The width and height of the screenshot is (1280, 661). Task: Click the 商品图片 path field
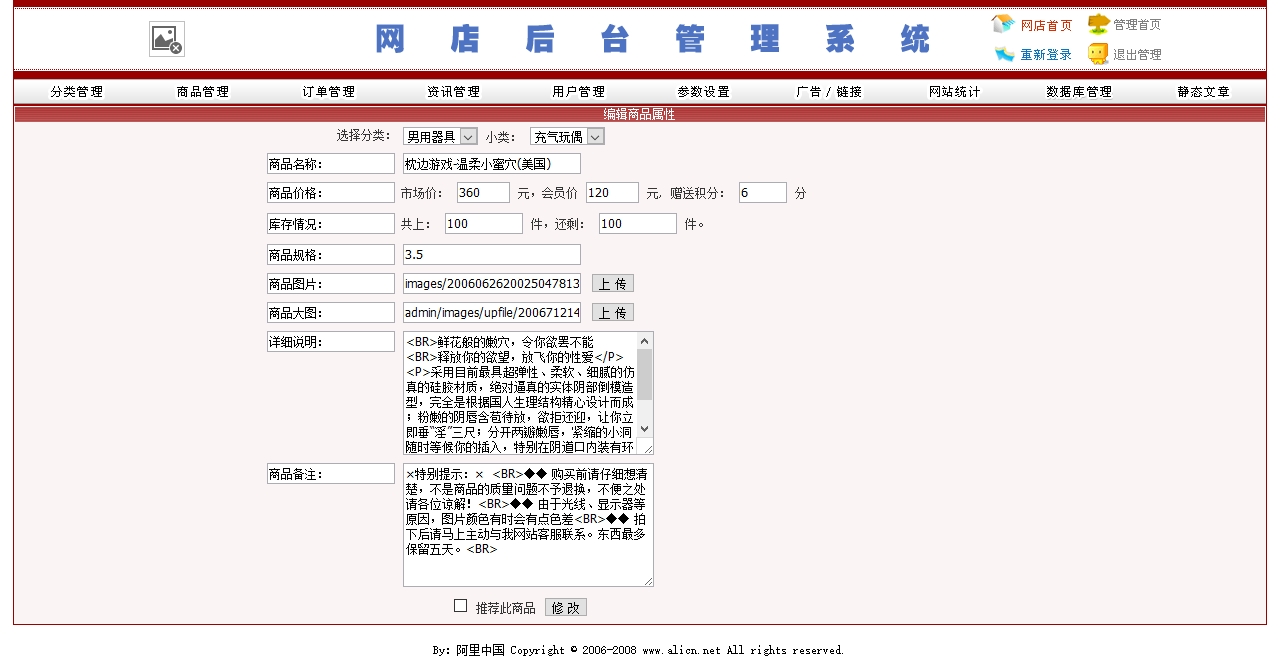[x=492, y=284]
